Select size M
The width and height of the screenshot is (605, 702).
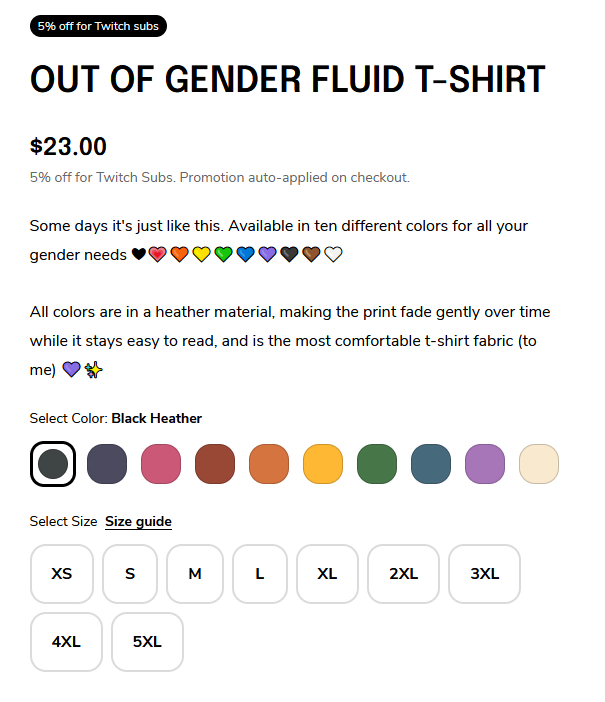point(195,574)
